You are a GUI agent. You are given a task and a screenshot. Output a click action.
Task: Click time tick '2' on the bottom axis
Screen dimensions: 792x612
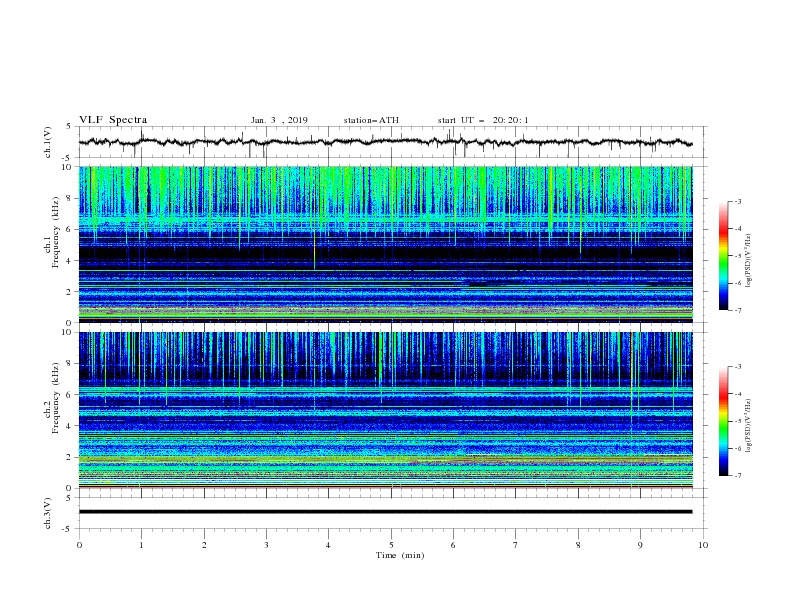[x=204, y=545]
